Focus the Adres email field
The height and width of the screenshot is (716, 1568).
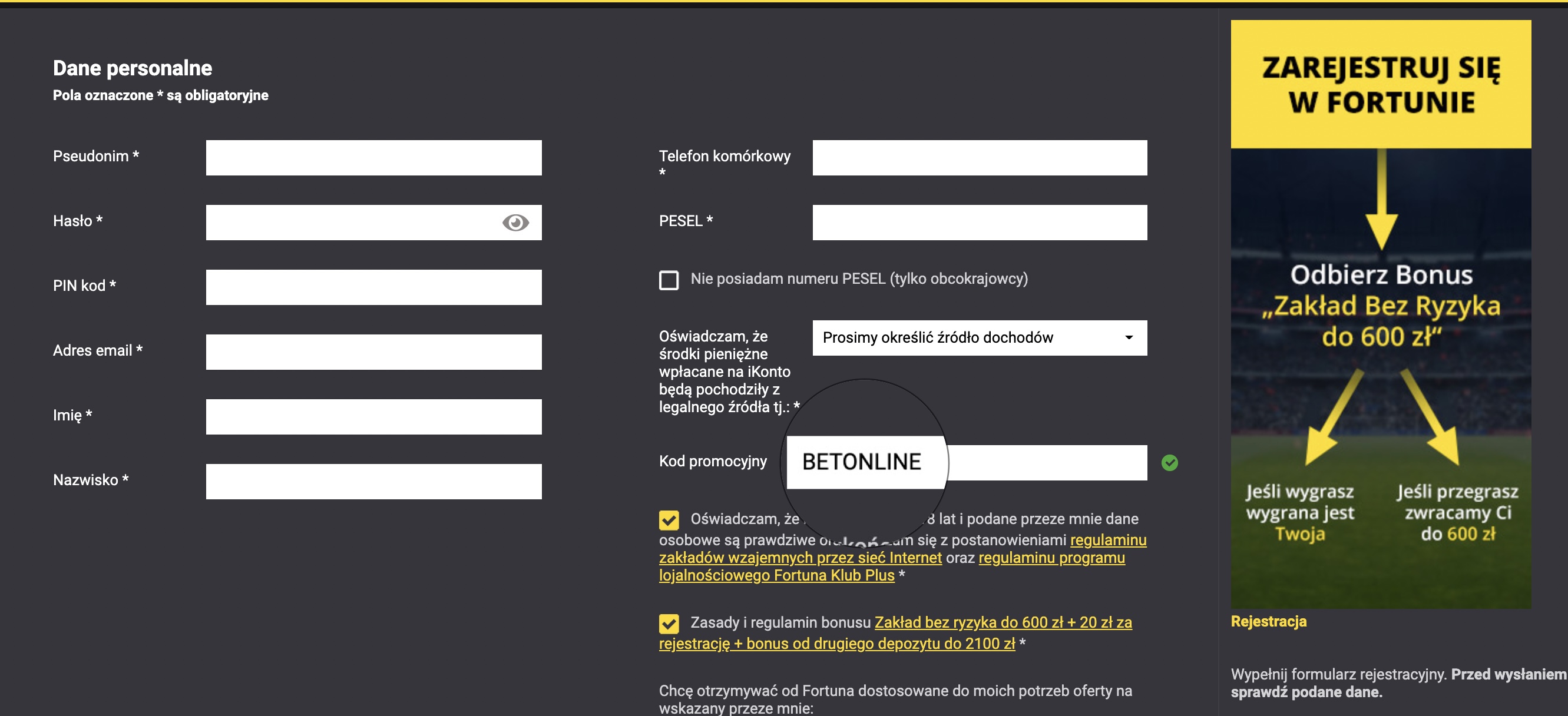coord(373,352)
